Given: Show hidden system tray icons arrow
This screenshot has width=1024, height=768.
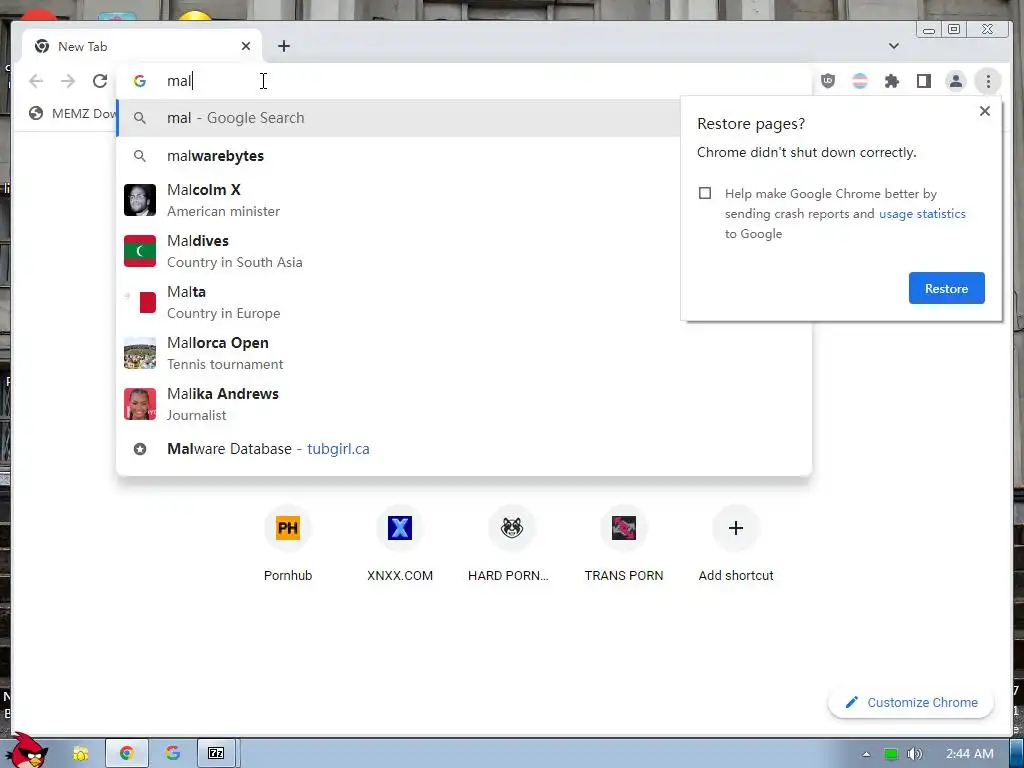Looking at the screenshot, I should pyautogui.click(x=867, y=754).
